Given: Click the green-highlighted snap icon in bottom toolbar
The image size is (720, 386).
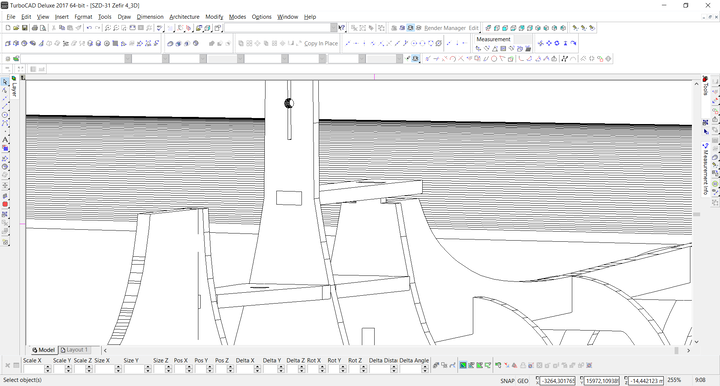Looking at the screenshot, I should (x=463, y=365).
